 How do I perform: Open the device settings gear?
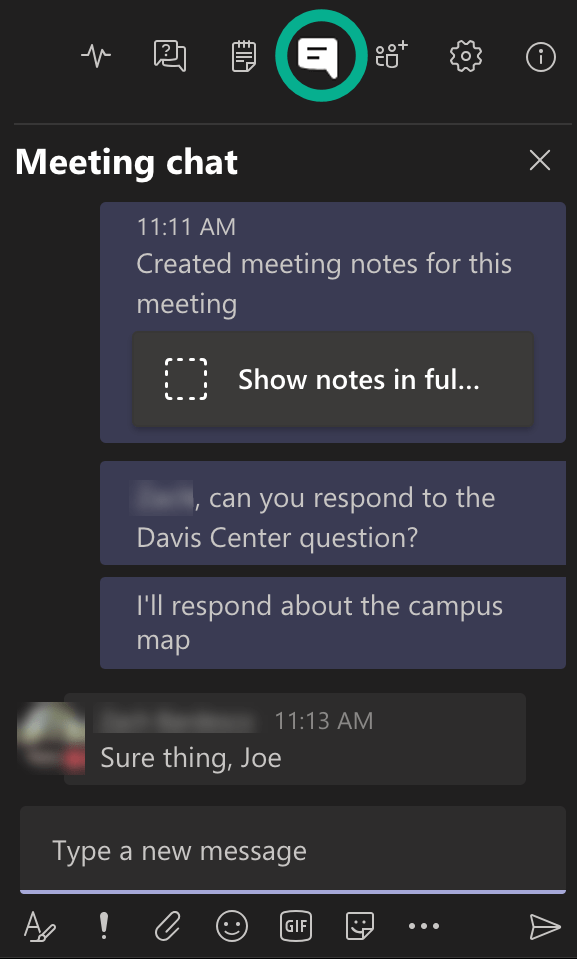(x=465, y=57)
